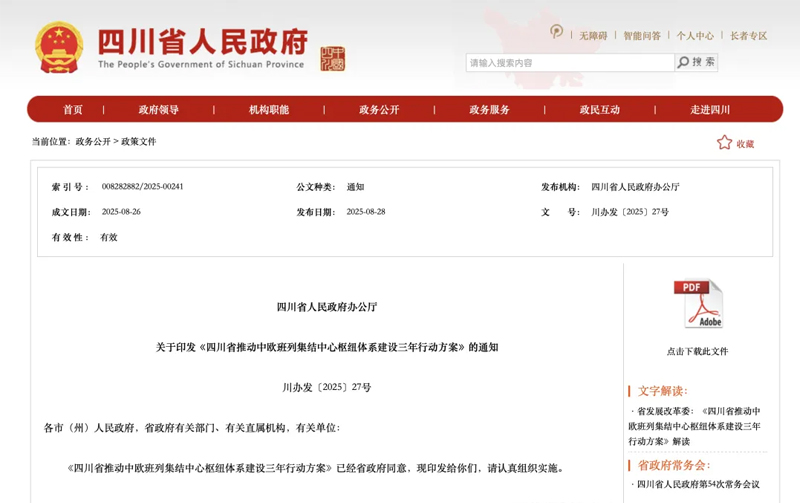Open the Adobe PDF file icon
800x503 pixels.
tap(697, 304)
